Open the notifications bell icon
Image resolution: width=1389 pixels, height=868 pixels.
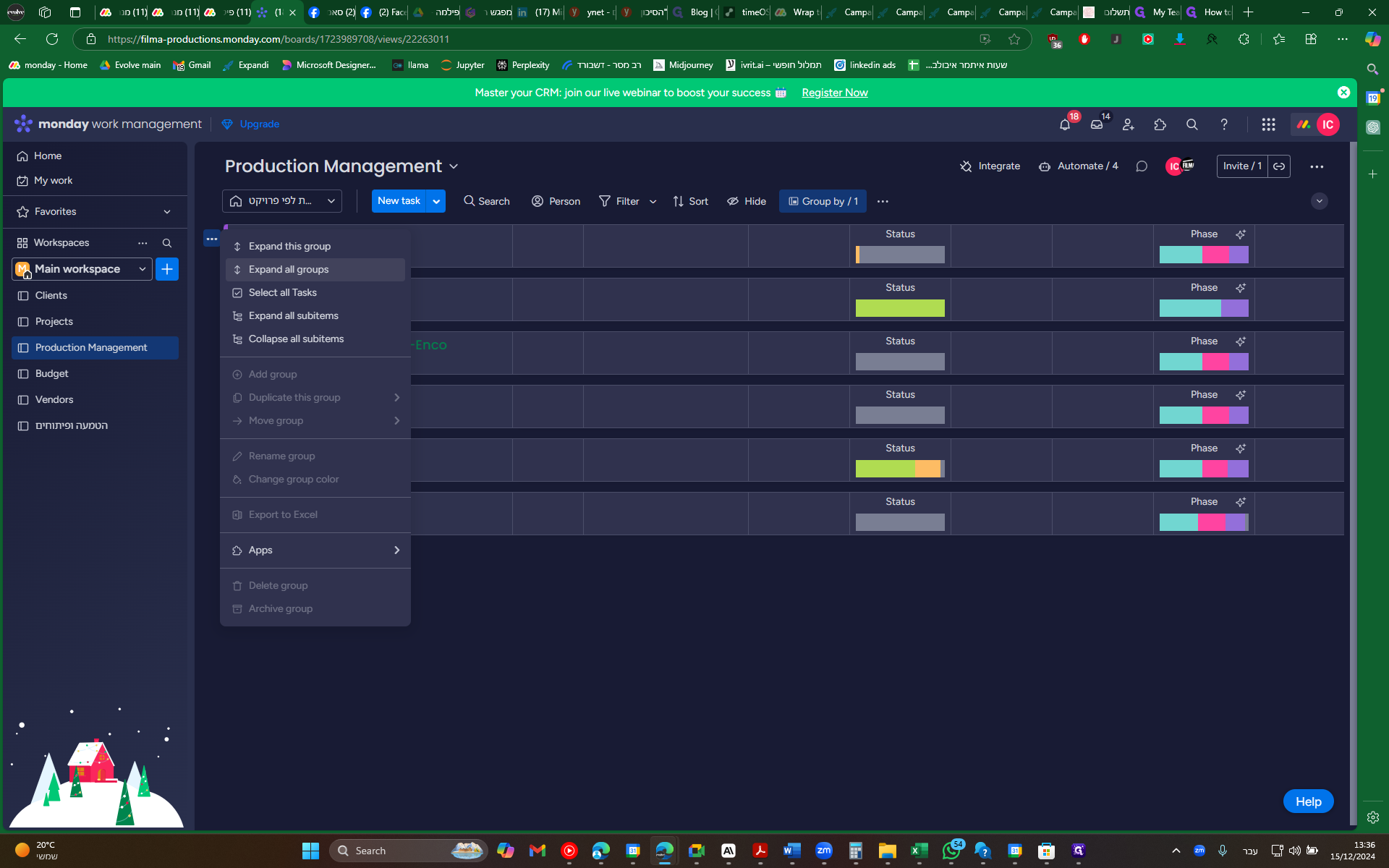1065,124
